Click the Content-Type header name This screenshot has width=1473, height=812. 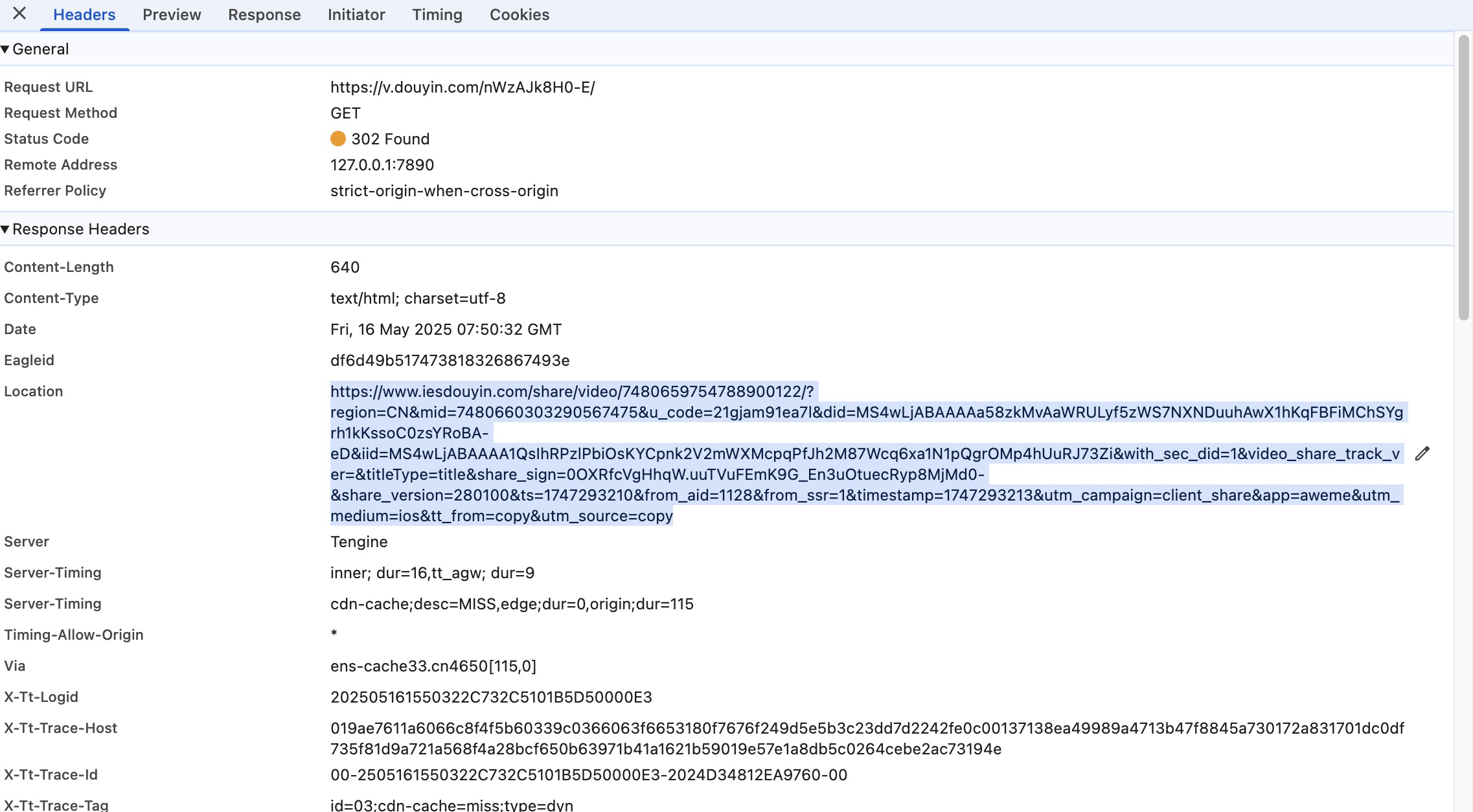point(51,298)
